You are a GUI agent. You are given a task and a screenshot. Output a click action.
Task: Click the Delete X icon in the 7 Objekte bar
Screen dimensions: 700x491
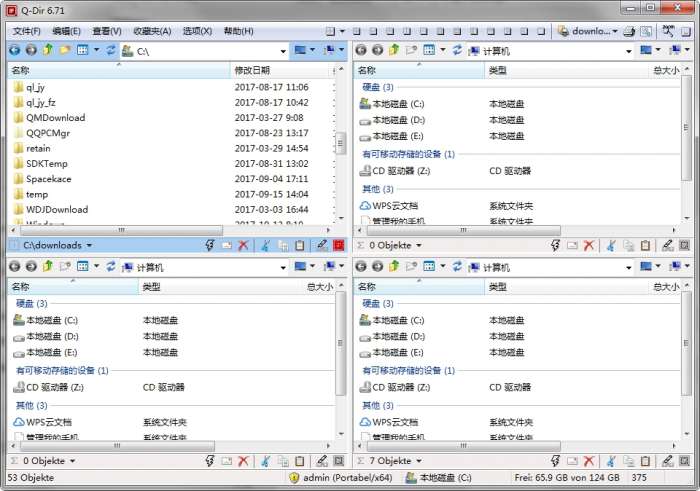click(589, 461)
